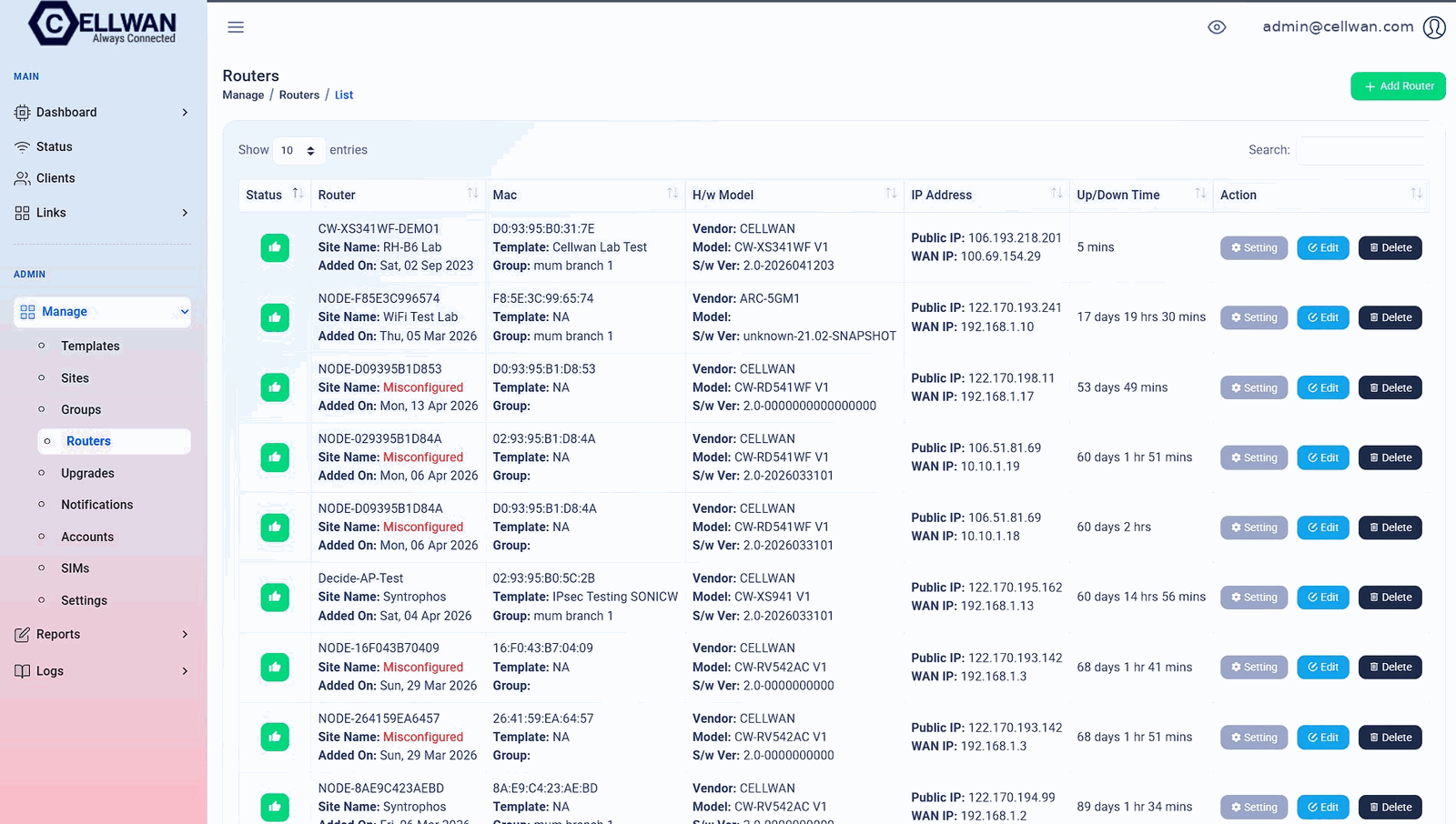The width and height of the screenshot is (1456, 824).
Task: Sort table by Status column
Action: coord(274,195)
